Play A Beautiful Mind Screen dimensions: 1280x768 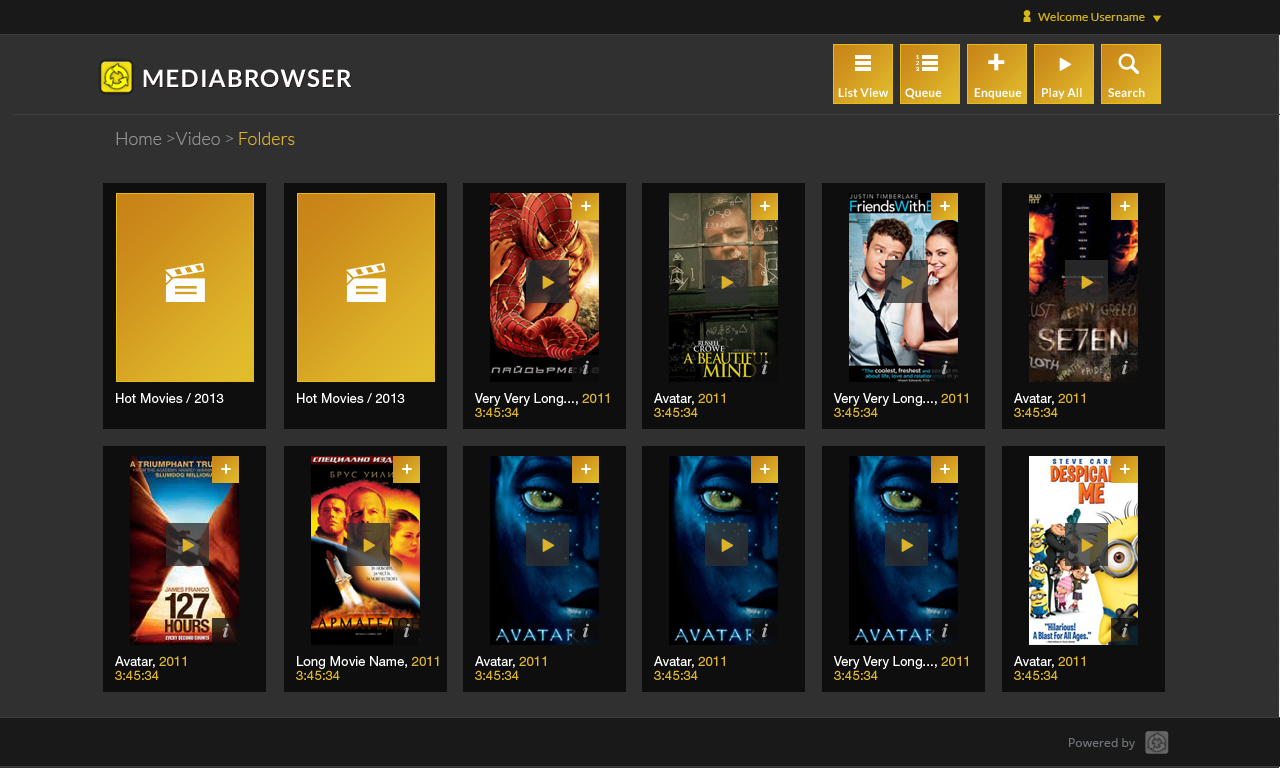(726, 282)
